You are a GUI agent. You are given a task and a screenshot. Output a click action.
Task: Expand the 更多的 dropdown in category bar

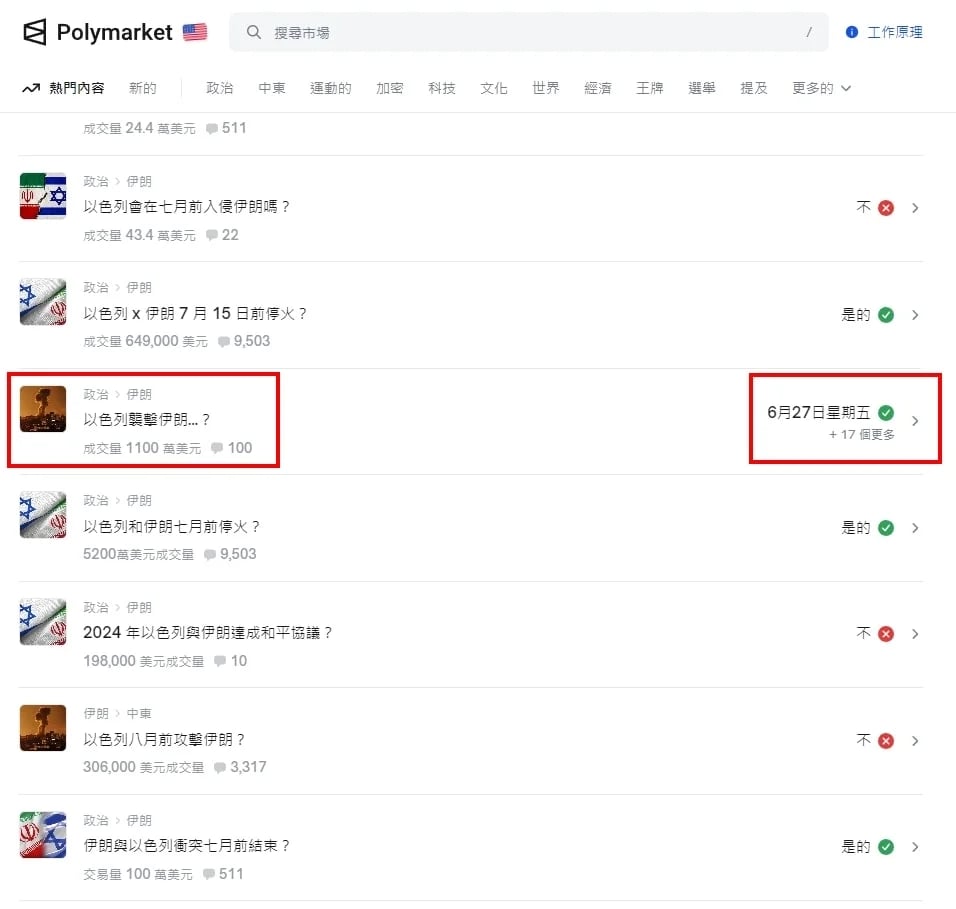(821, 88)
